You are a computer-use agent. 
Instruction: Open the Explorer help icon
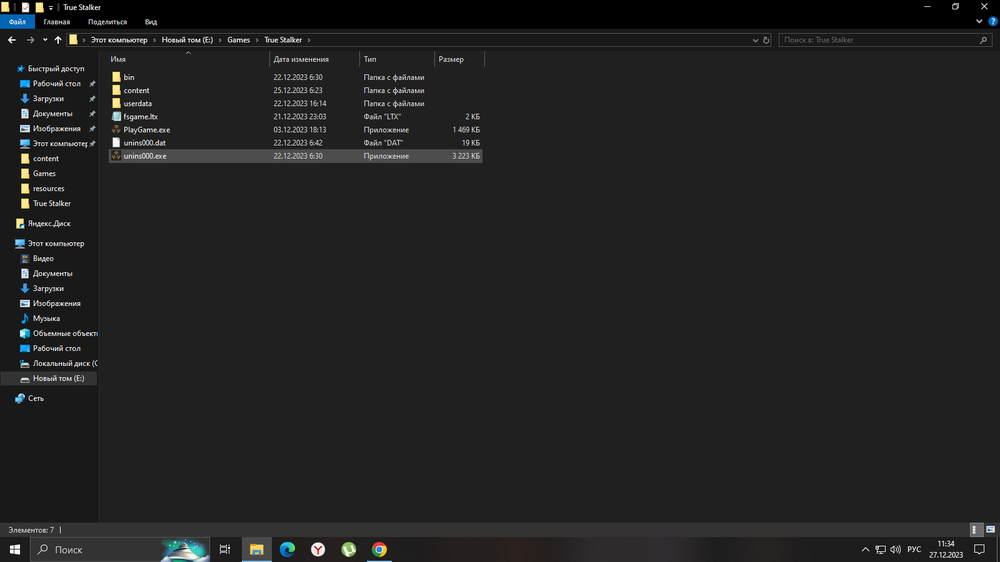992,21
